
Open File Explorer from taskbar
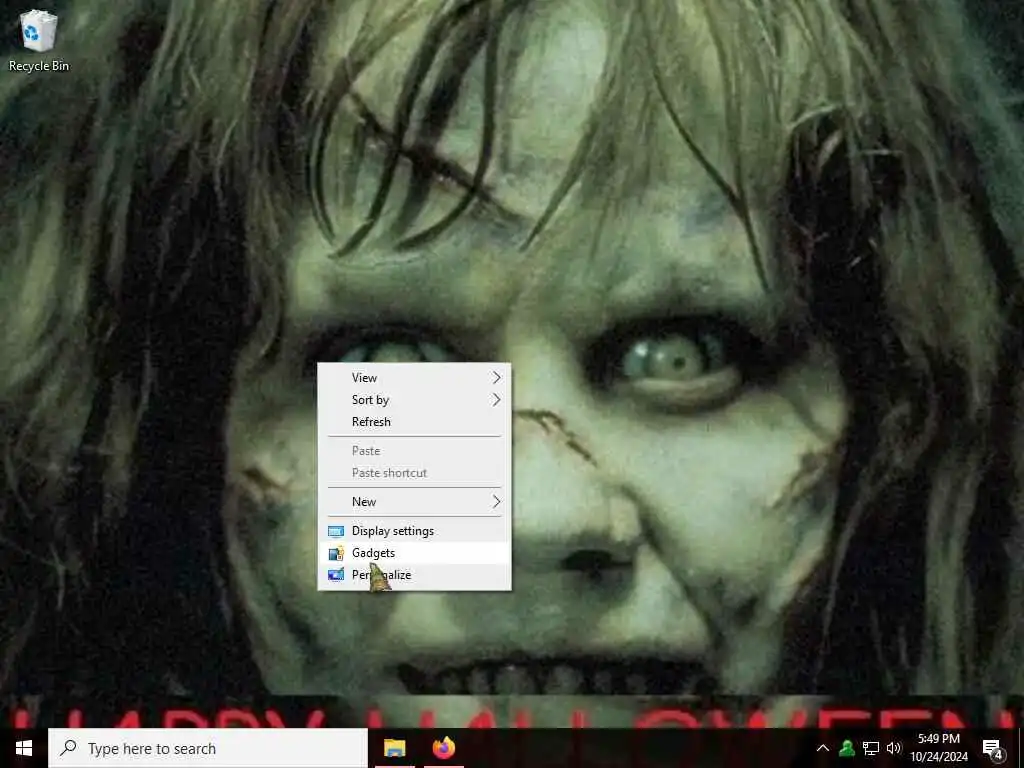[x=394, y=748]
